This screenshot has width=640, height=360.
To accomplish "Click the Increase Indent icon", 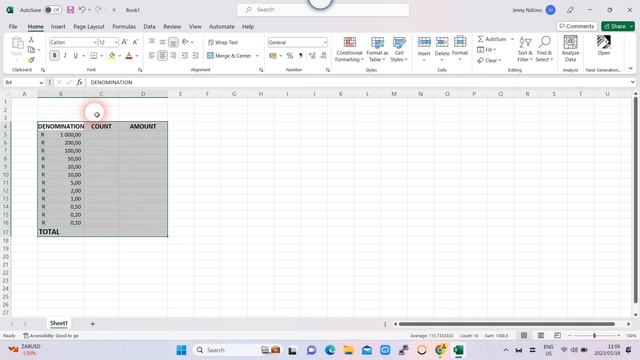I will click(x=196, y=56).
